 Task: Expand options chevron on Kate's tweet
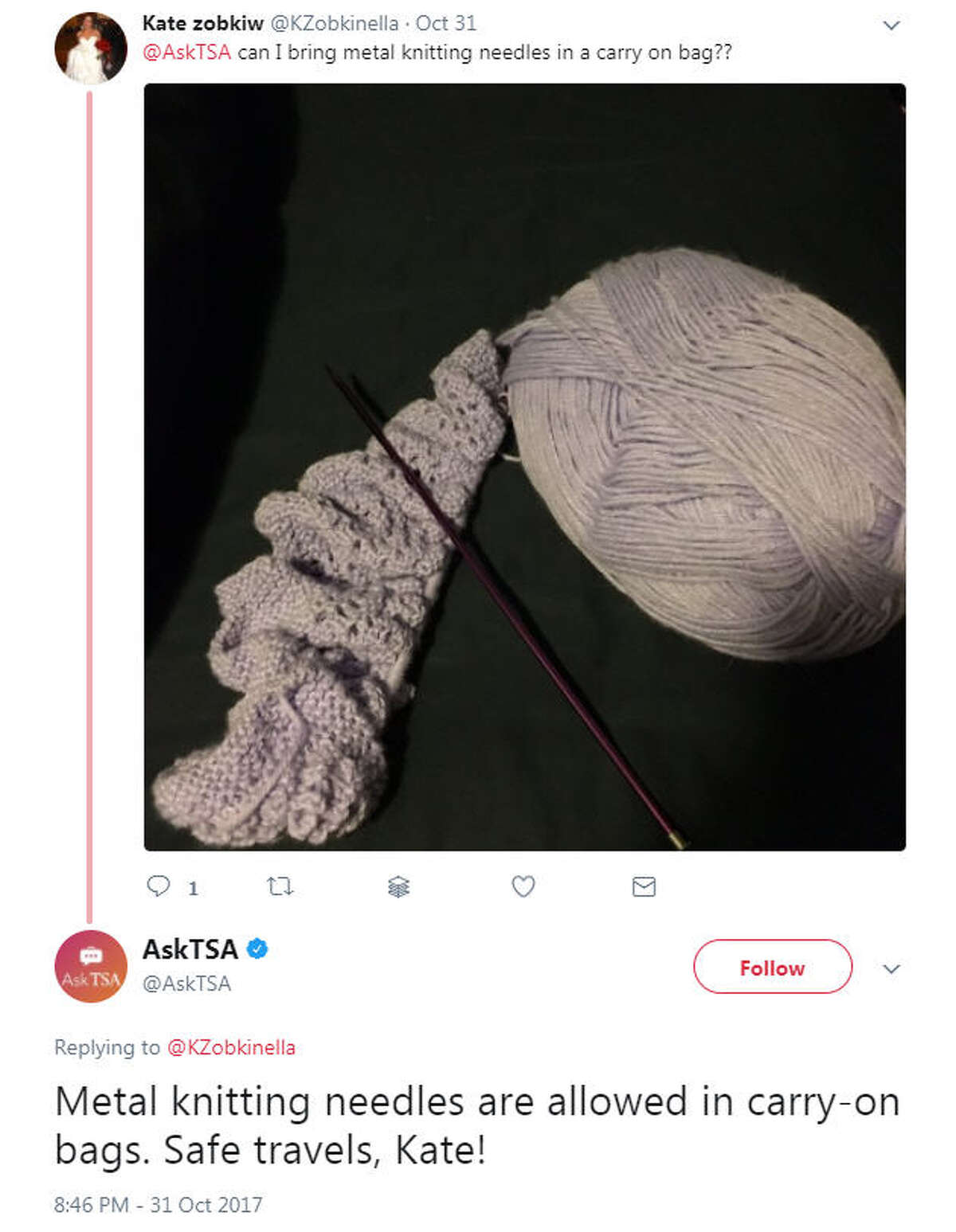coord(891,25)
